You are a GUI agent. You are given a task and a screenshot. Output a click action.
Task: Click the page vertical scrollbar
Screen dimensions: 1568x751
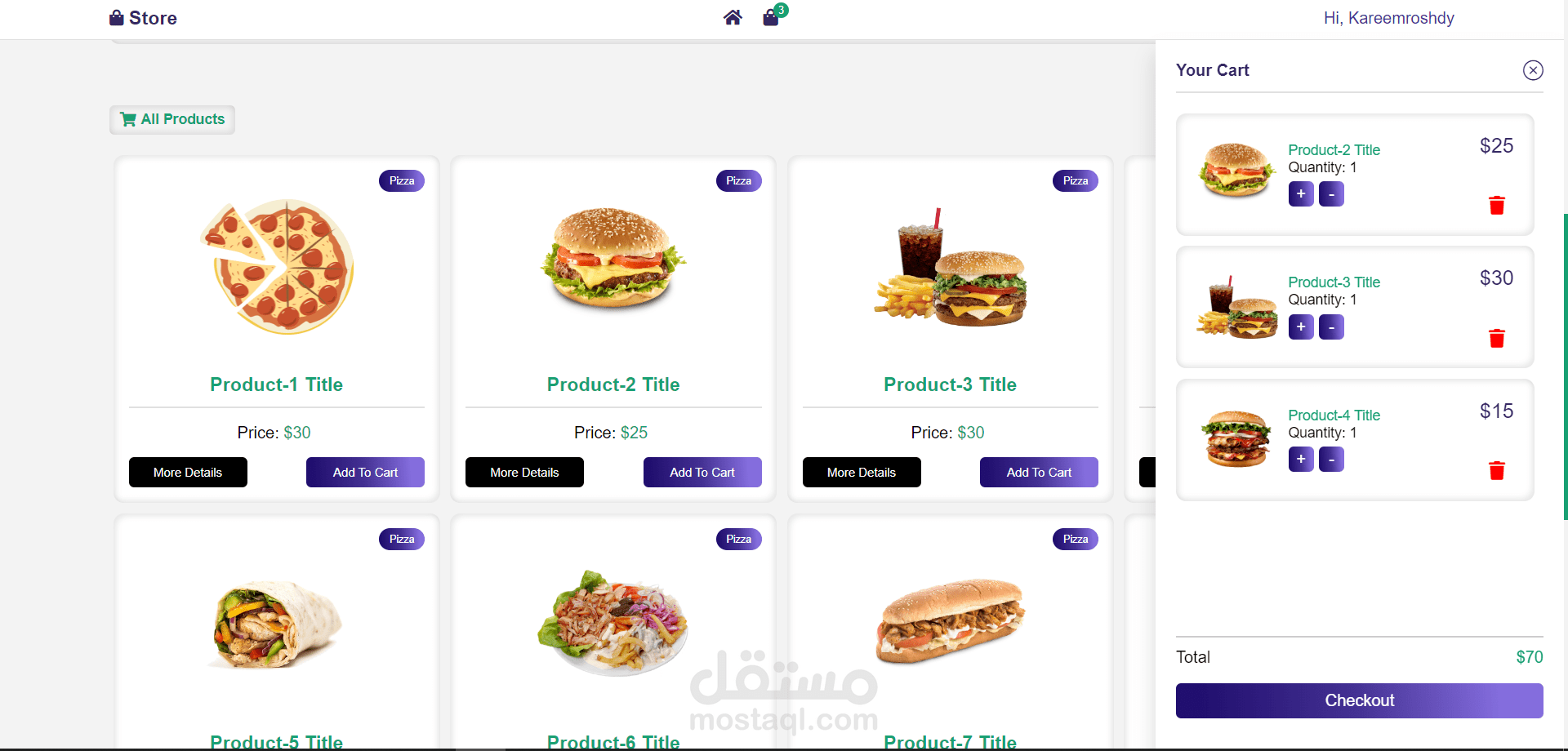tap(1565, 367)
